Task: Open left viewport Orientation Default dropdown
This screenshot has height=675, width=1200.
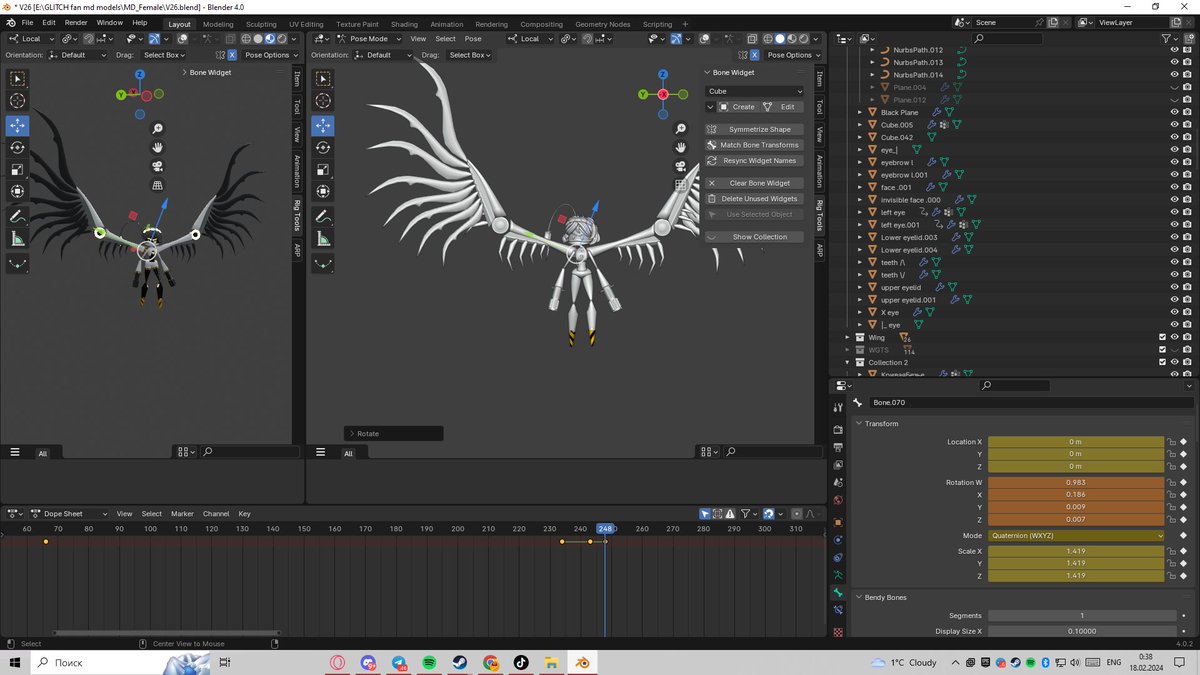Action: tap(78, 55)
